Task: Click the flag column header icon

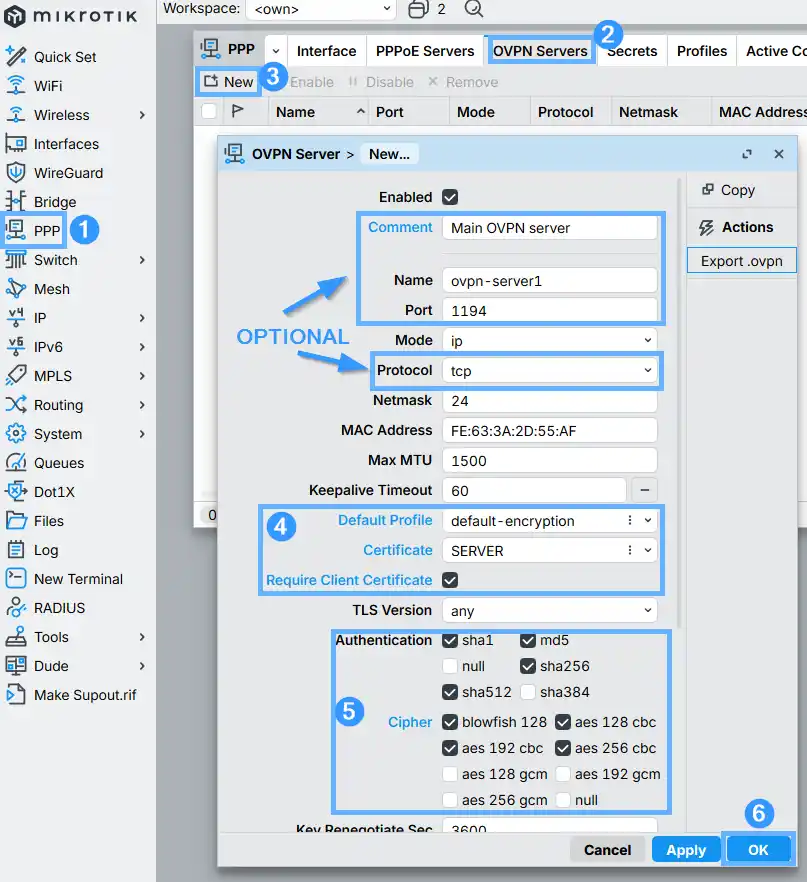Action: tap(237, 111)
